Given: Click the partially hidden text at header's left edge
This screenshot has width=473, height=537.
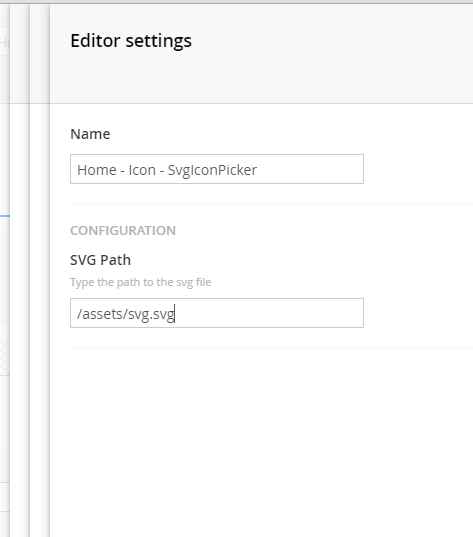Looking at the screenshot, I should [x=4, y=43].
